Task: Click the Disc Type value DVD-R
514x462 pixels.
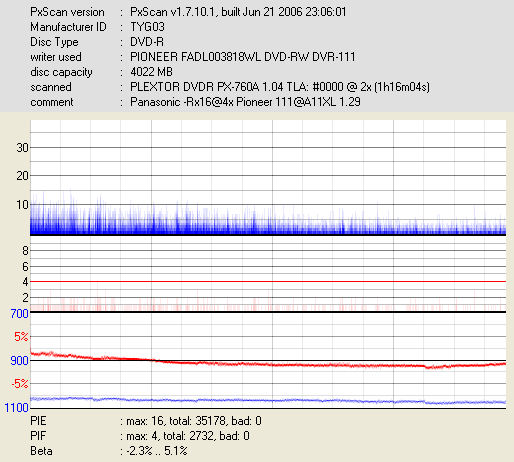Action: click(147, 42)
